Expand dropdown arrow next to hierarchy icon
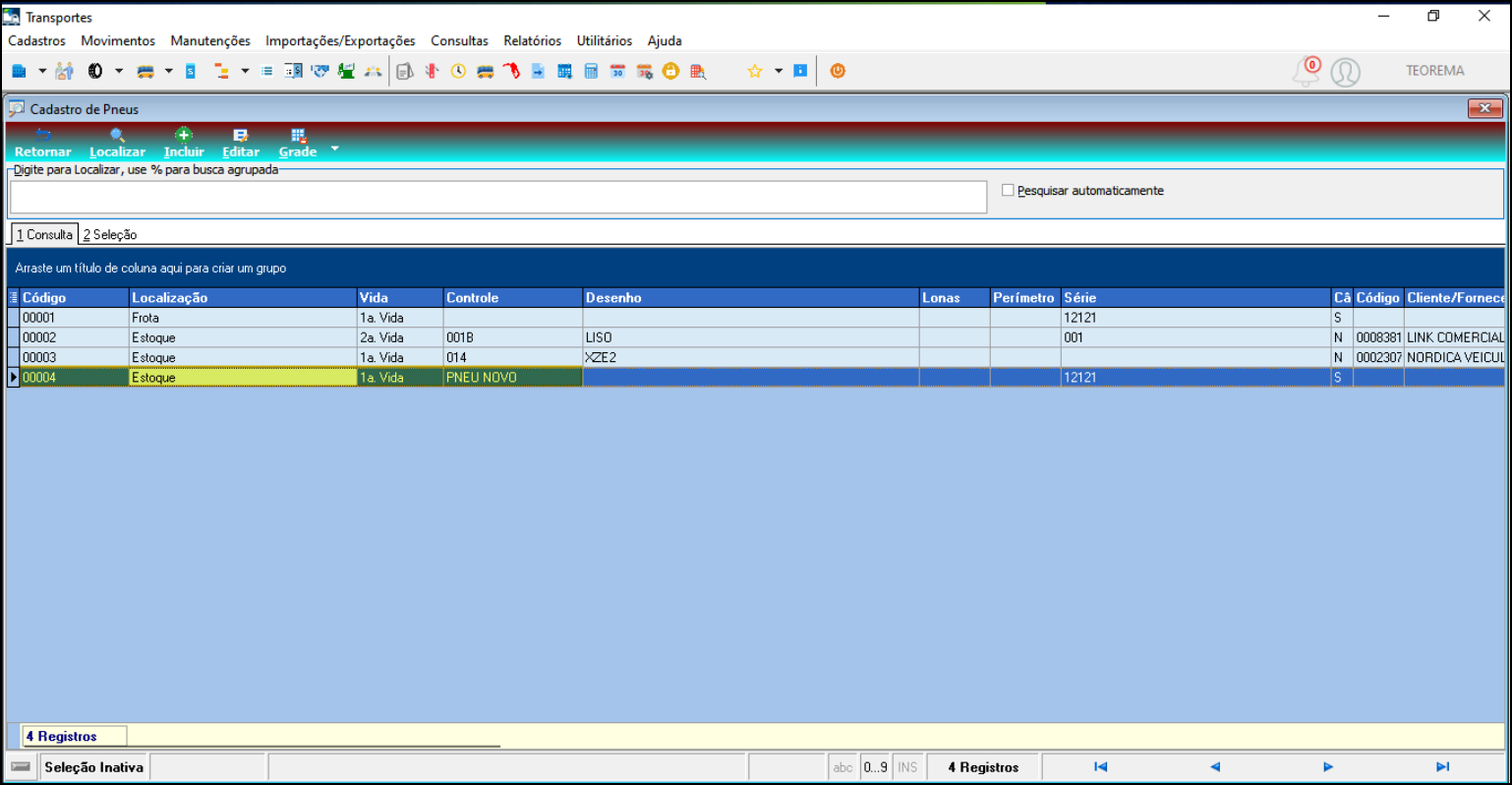1512x785 pixels. point(245,71)
